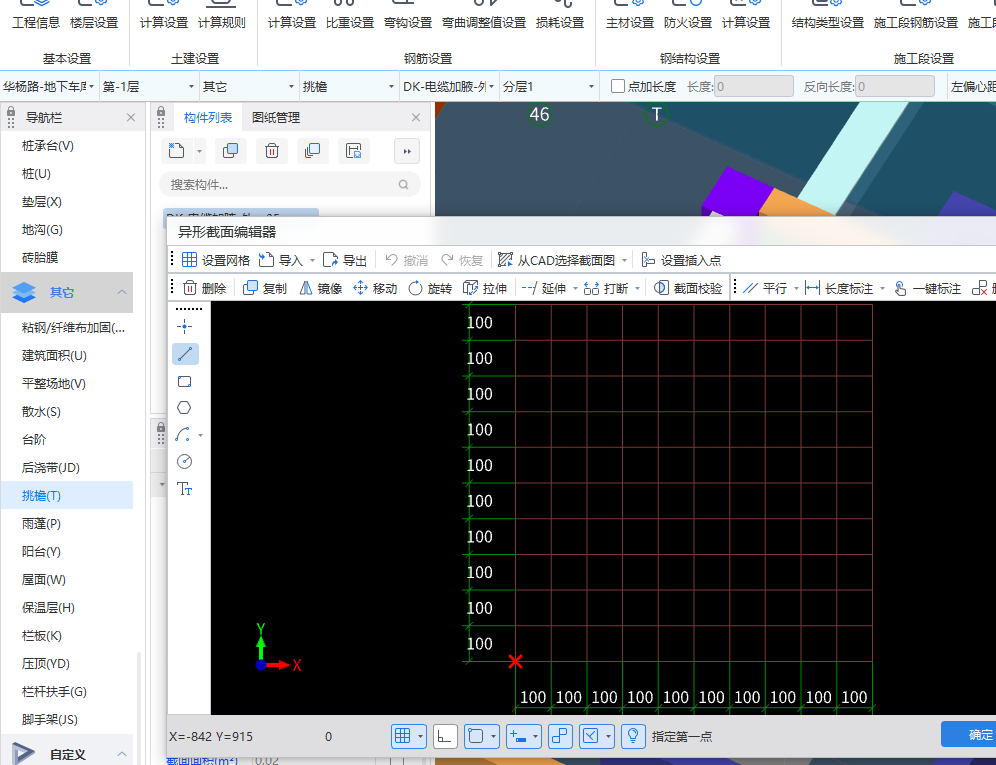Switch to 构件列表 tab
This screenshot has height=765, width=996.
click(x=208, y=118)
